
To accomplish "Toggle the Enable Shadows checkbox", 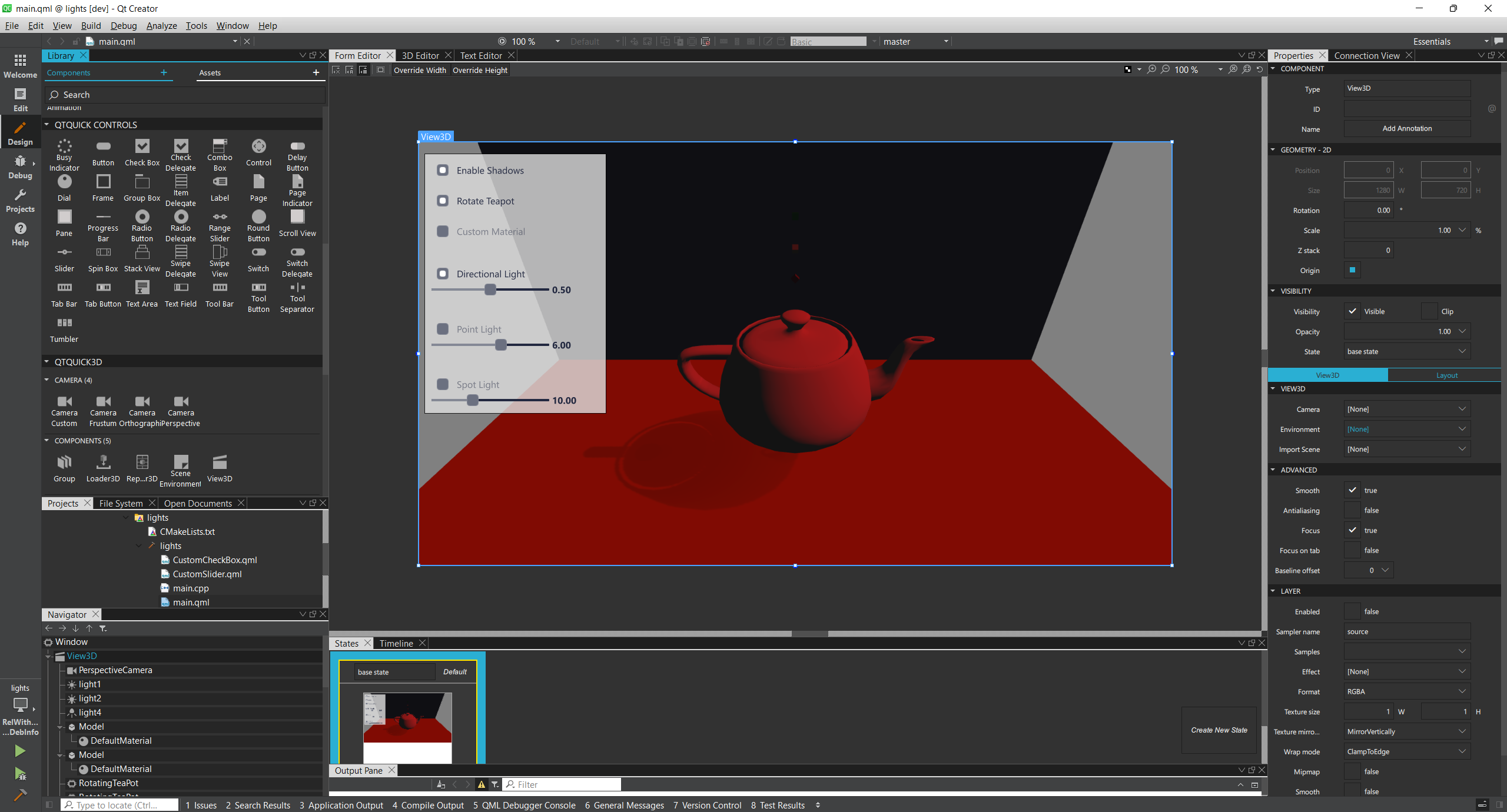I will point(443,170).
